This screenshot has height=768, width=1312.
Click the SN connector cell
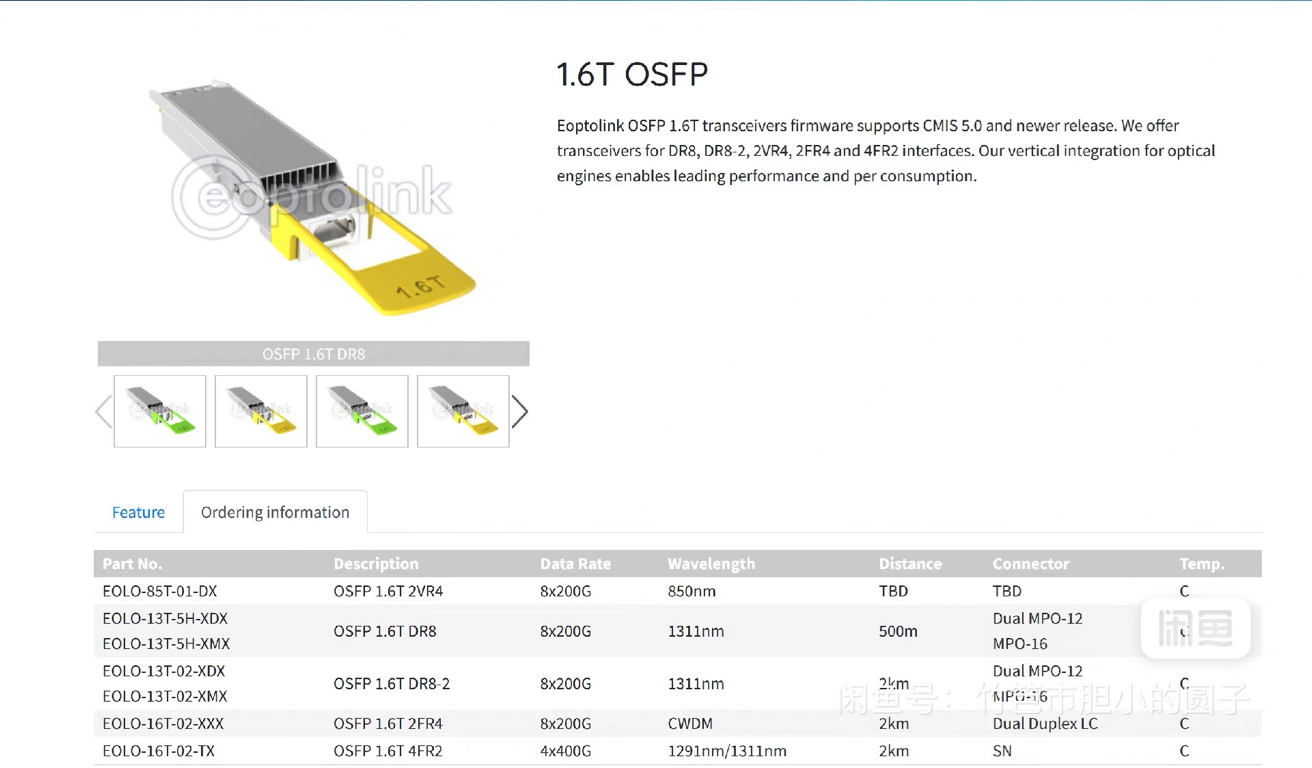click(x=1002, y=750)
